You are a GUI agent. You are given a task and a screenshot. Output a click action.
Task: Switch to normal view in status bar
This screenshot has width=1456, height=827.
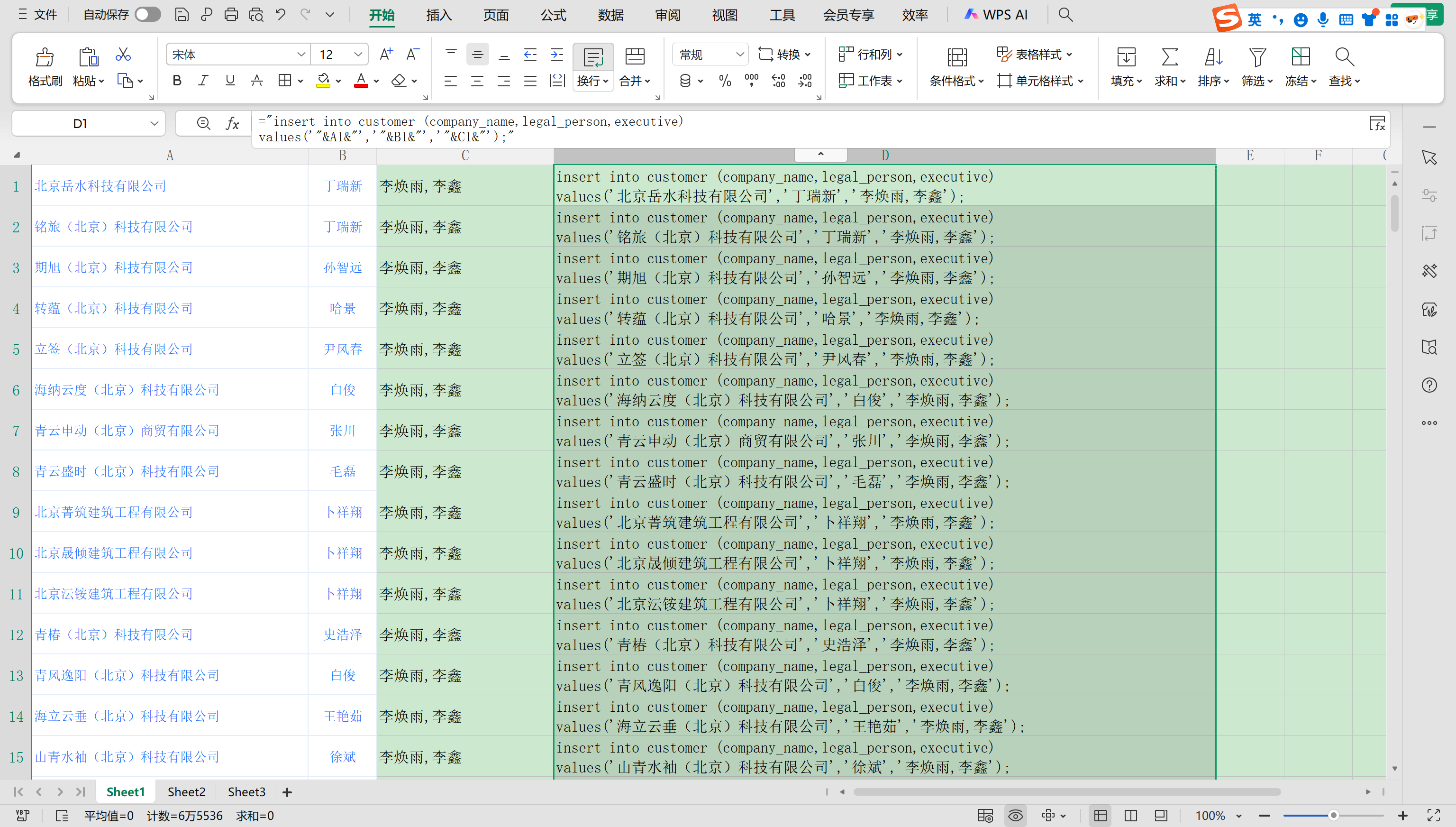click(x=1101, y=816)
